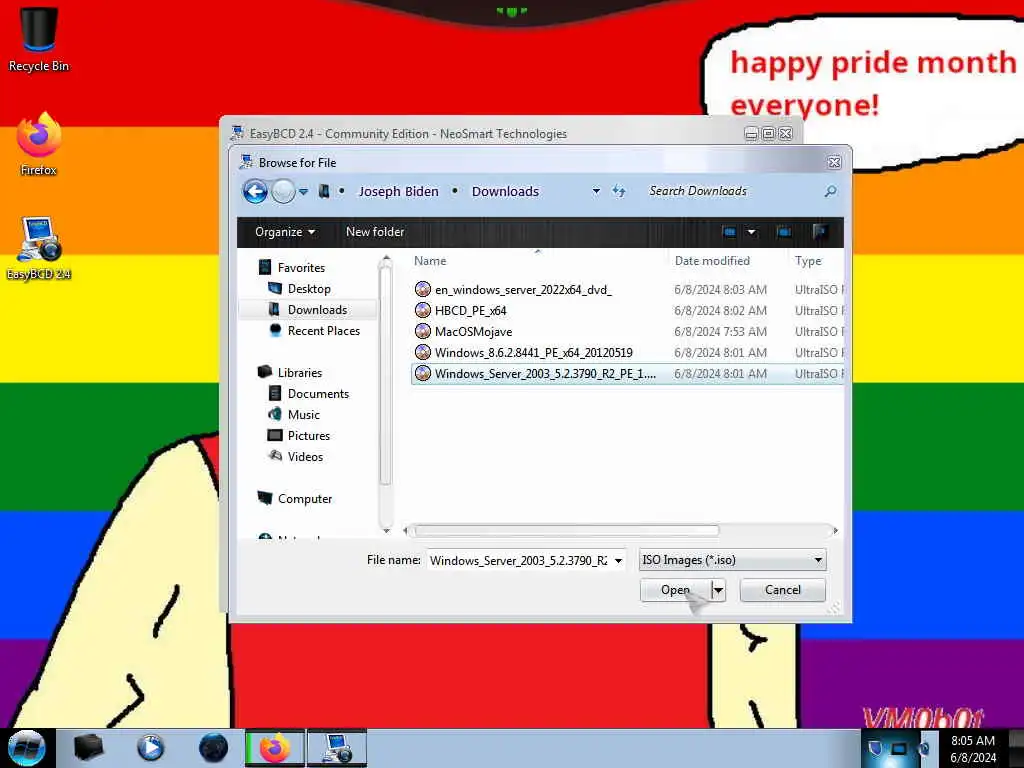The width and height of the screenshot is (1024, 768).
Task: Switch to Firefox in the taskbar
Action: 275,748
